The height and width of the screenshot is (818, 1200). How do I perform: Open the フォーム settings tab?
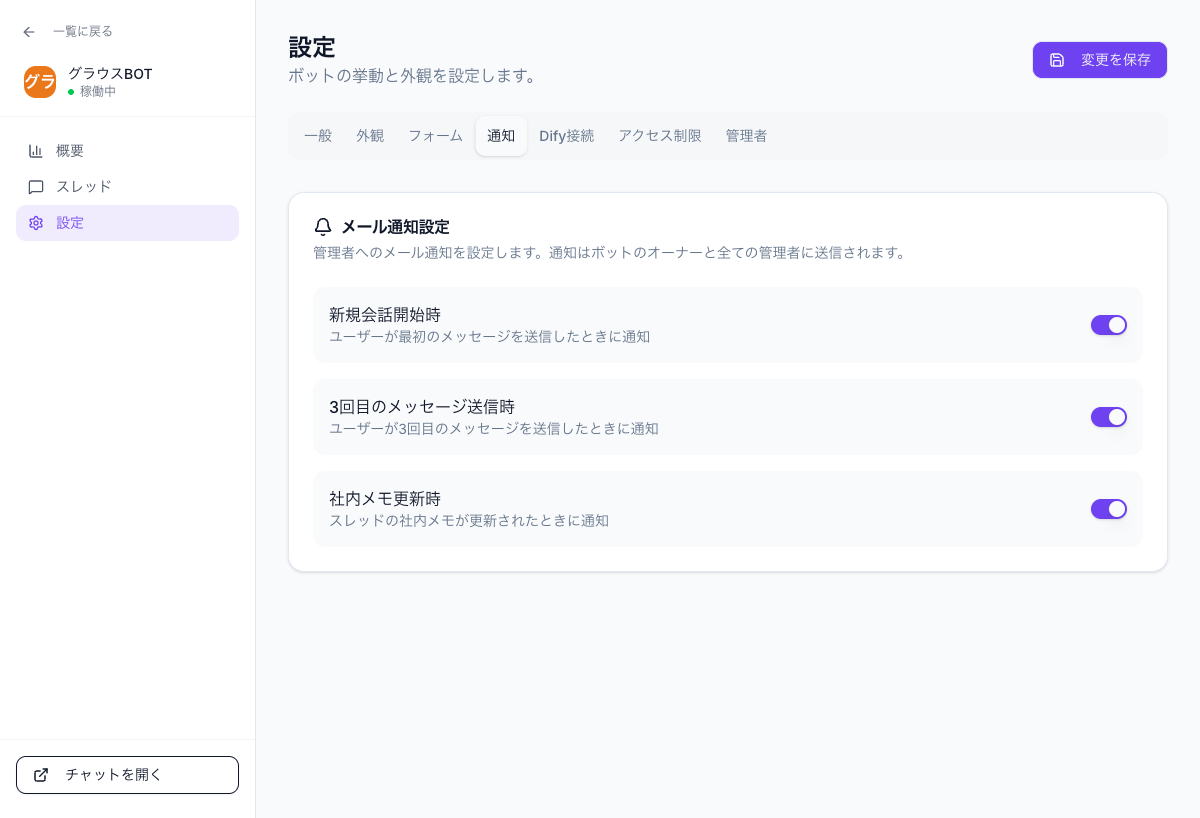(x=435, y=136)
